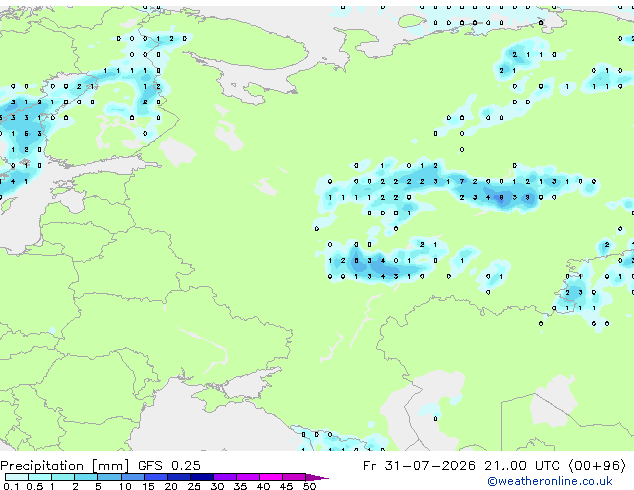634x490 pixels.
Task: Select the 40–45 mm magenta legend swatch
Action: pyautogui.click(x=271, y=477)
